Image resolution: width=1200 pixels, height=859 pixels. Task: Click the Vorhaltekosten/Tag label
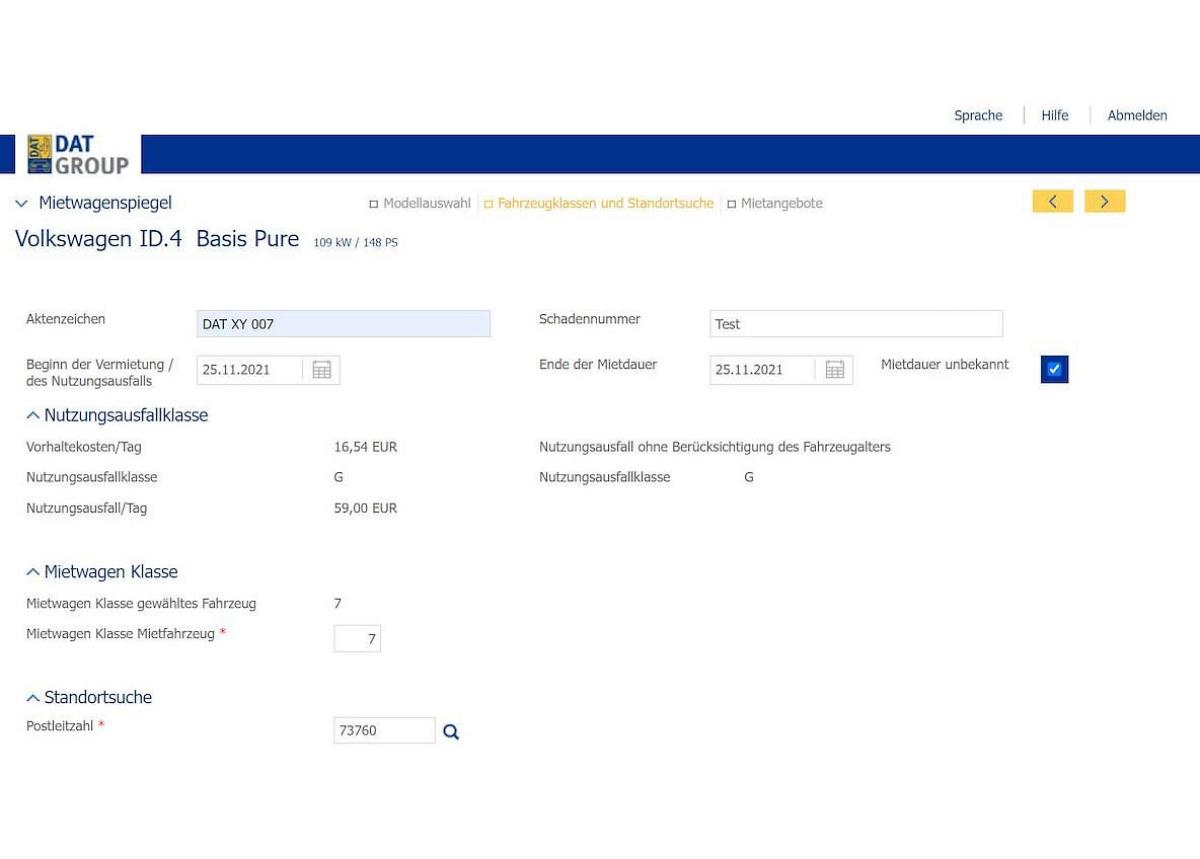point(84,447)
